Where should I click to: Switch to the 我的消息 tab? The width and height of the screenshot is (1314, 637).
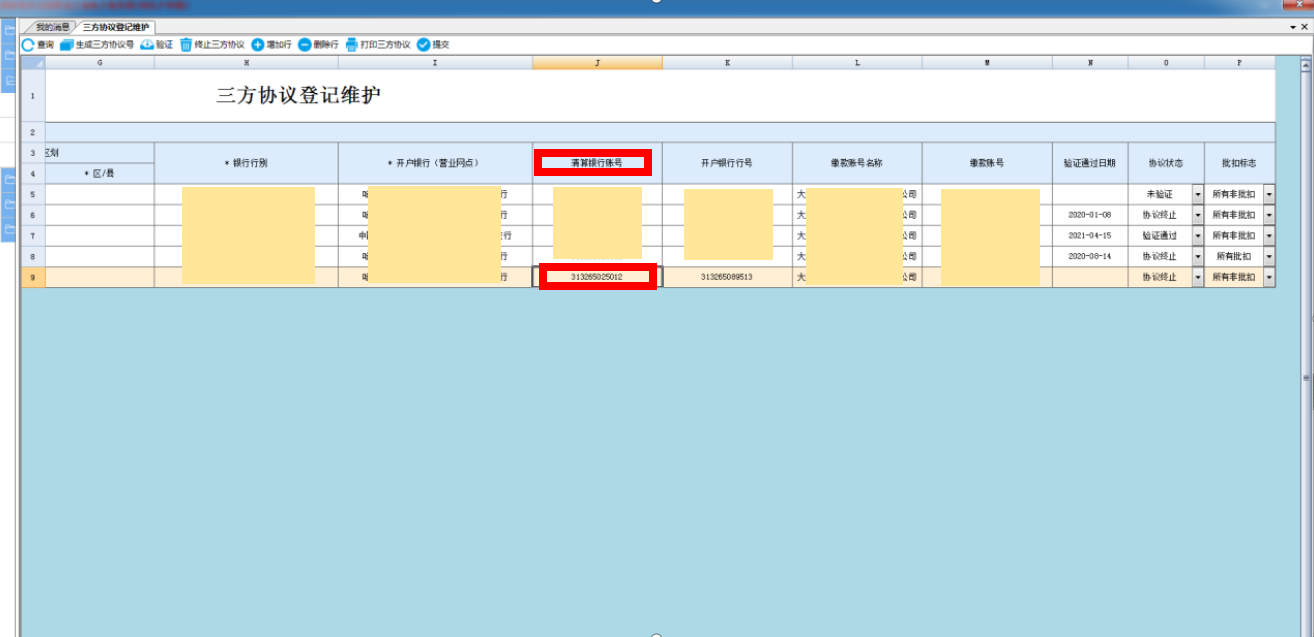[52, 26]
